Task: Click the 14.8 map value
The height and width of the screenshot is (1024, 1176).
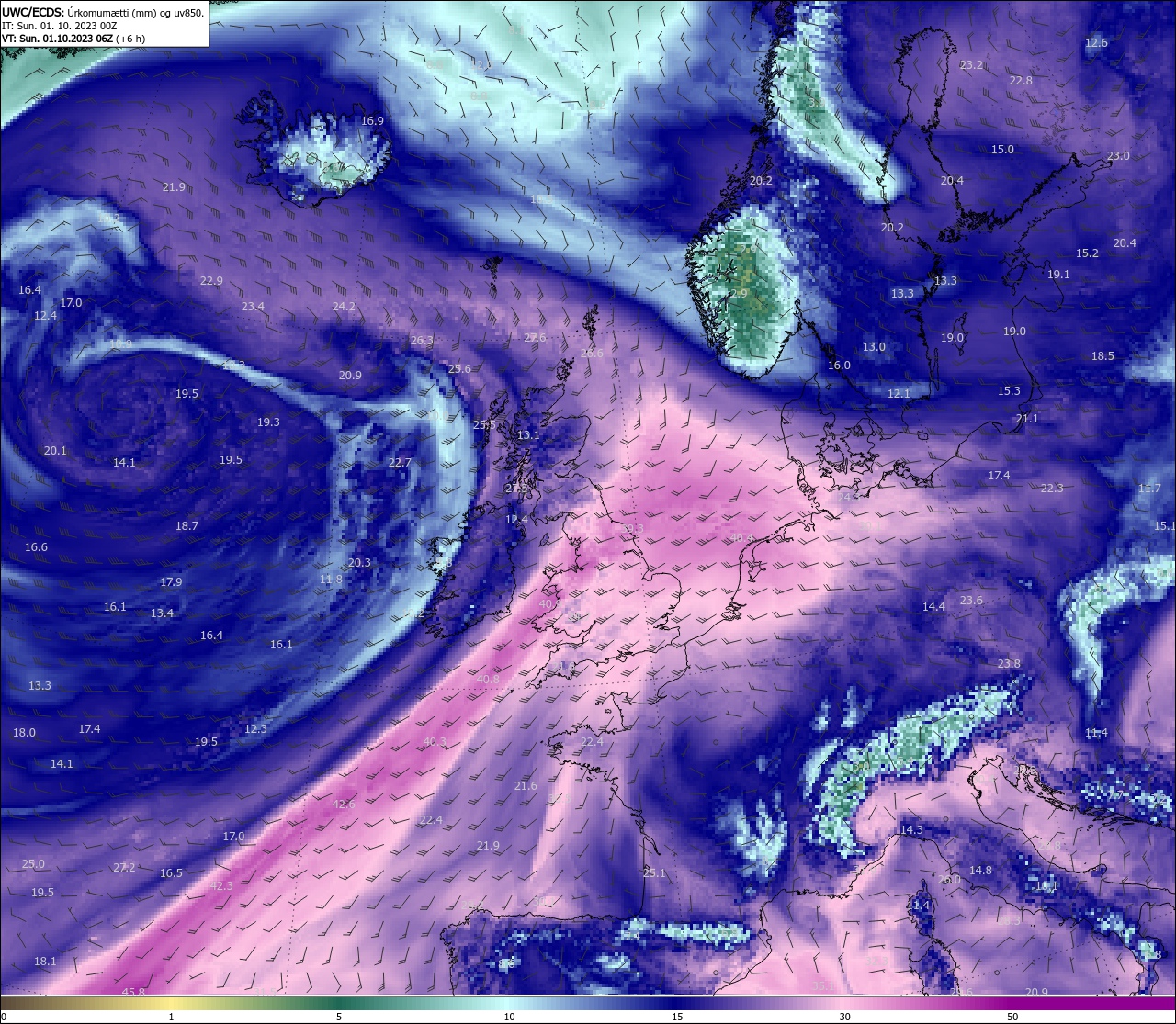Action: 980,871
